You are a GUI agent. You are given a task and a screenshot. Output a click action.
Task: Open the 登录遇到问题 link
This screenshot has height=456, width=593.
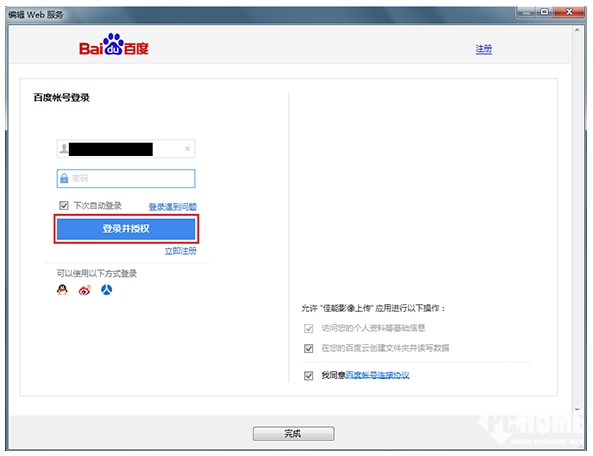172,206
